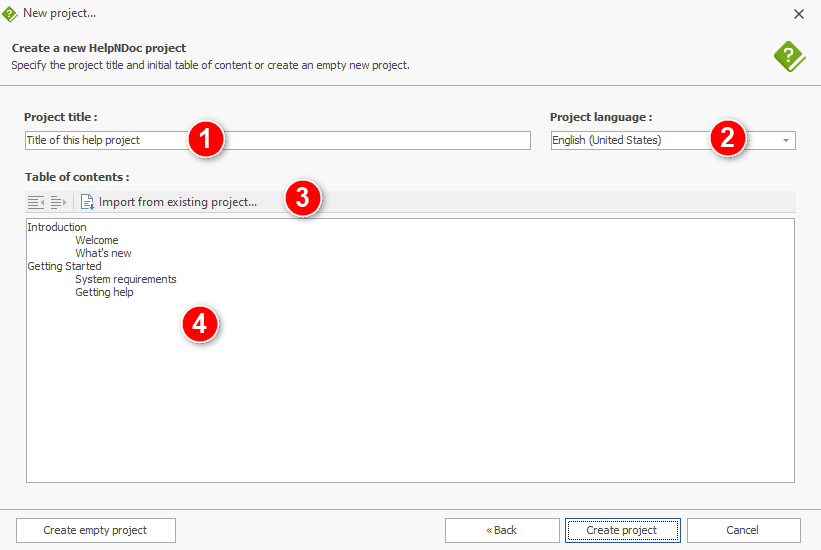Click the red number 2 marker
Viewport: 821px width, 550px height.
click(728, 138)
